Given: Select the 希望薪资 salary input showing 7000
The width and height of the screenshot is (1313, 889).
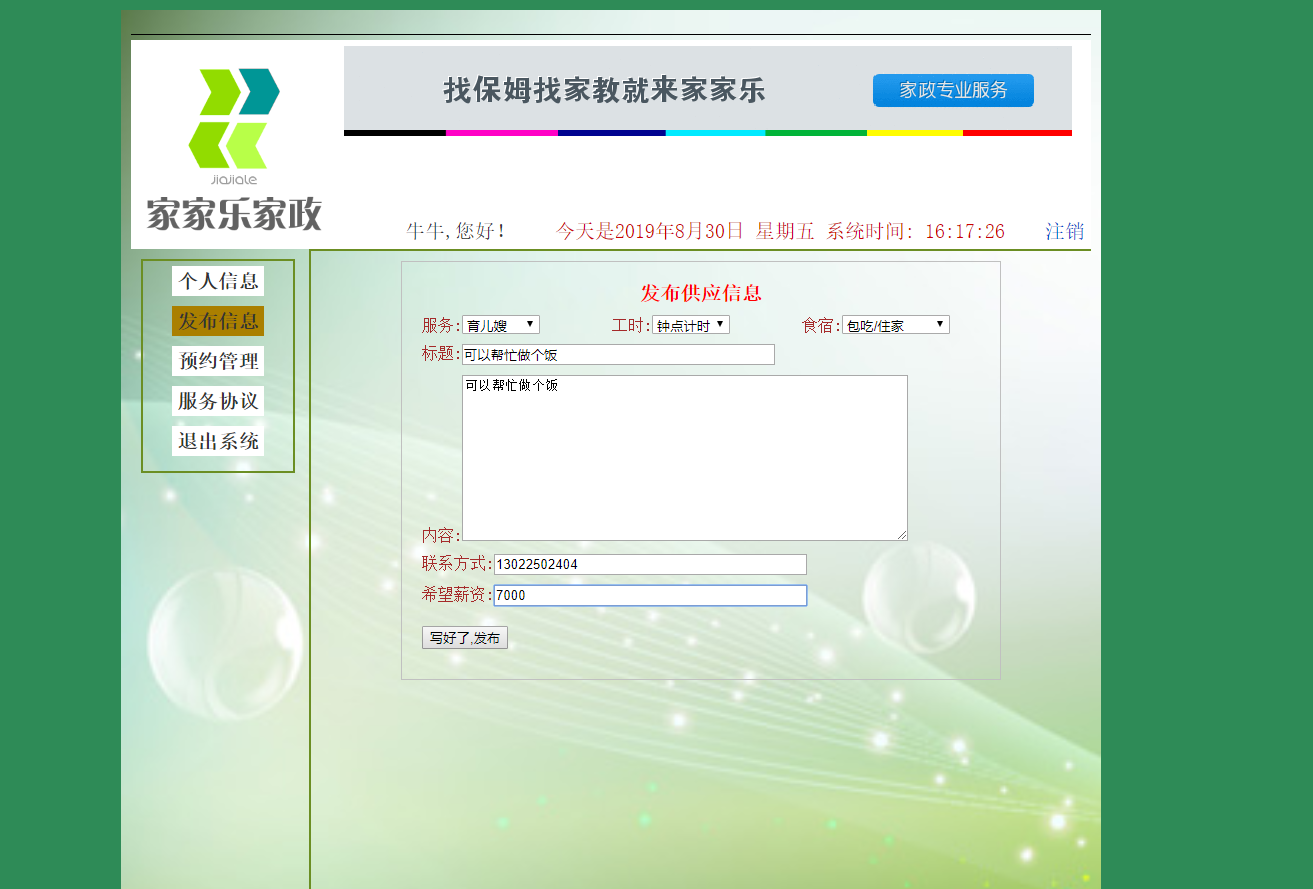Looking at the screenshot, I should pyautogui.click(x=650, y=595).
